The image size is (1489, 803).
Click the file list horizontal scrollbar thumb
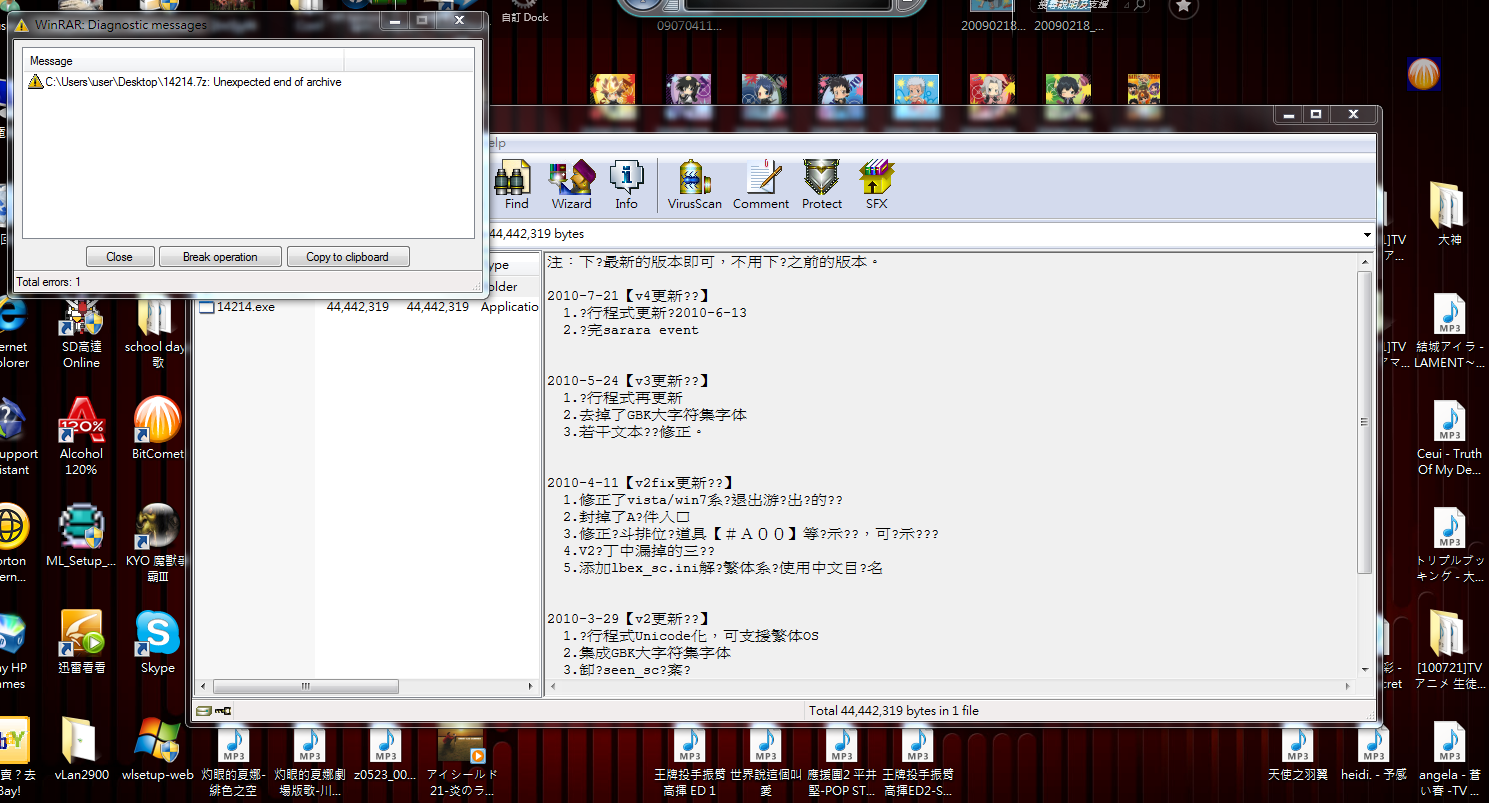point(305,687)
